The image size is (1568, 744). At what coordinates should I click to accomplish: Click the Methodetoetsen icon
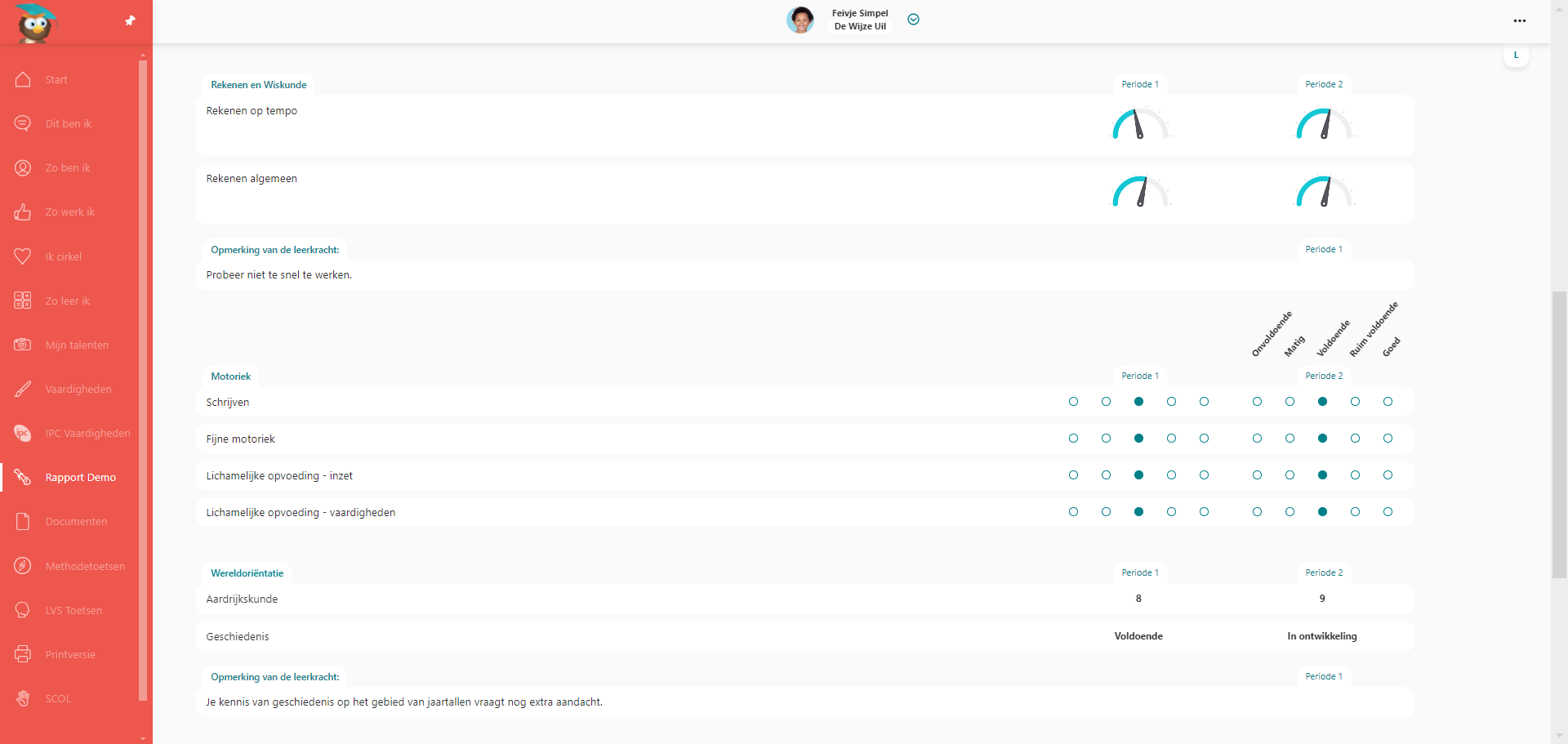[23, 566]
